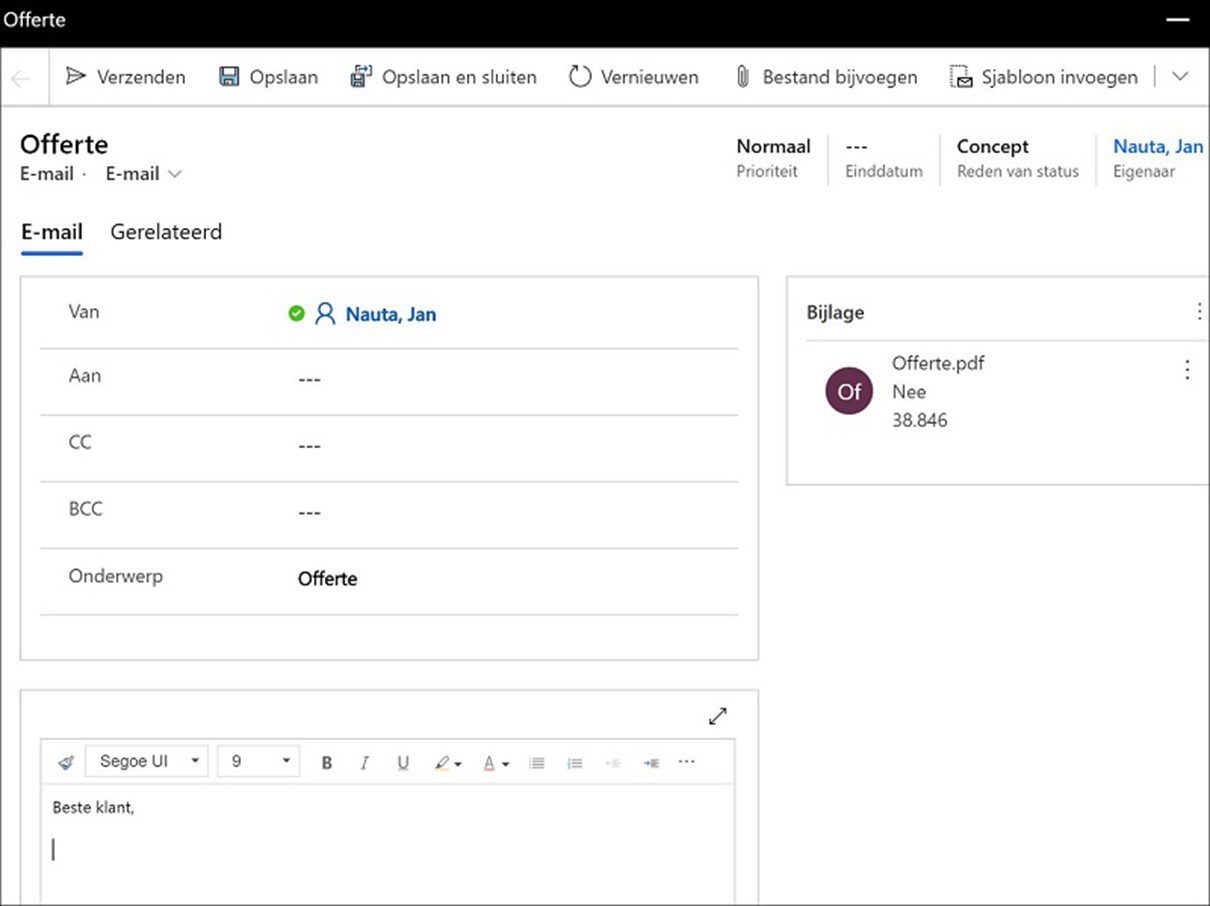Open the toolbar overflow chevron

pyautogui.click(x=1180, y=76)
